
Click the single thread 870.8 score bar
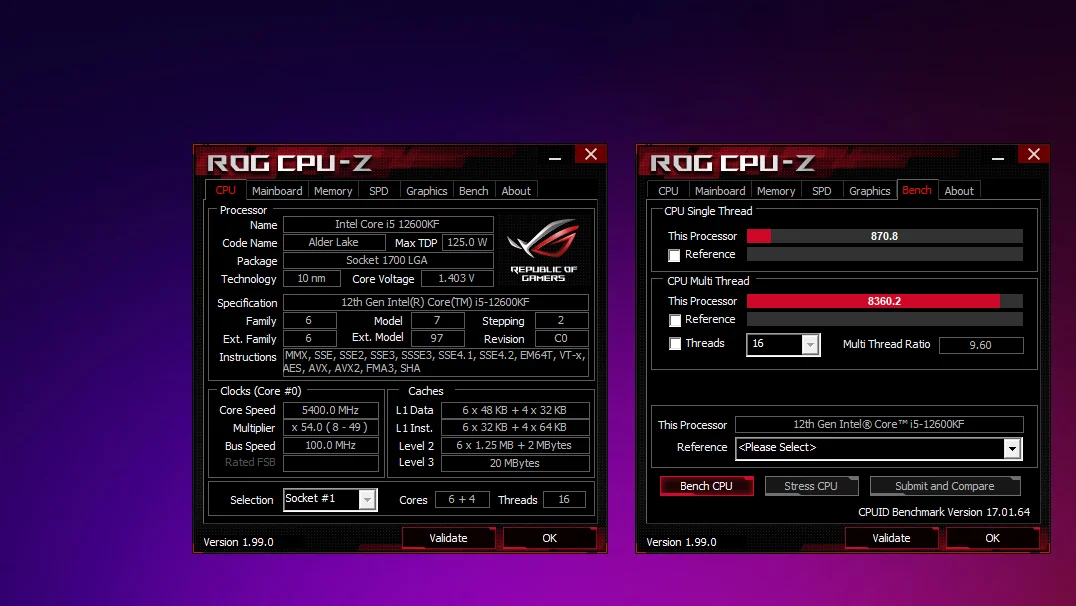pyautogui.click(x=885, y=236)
